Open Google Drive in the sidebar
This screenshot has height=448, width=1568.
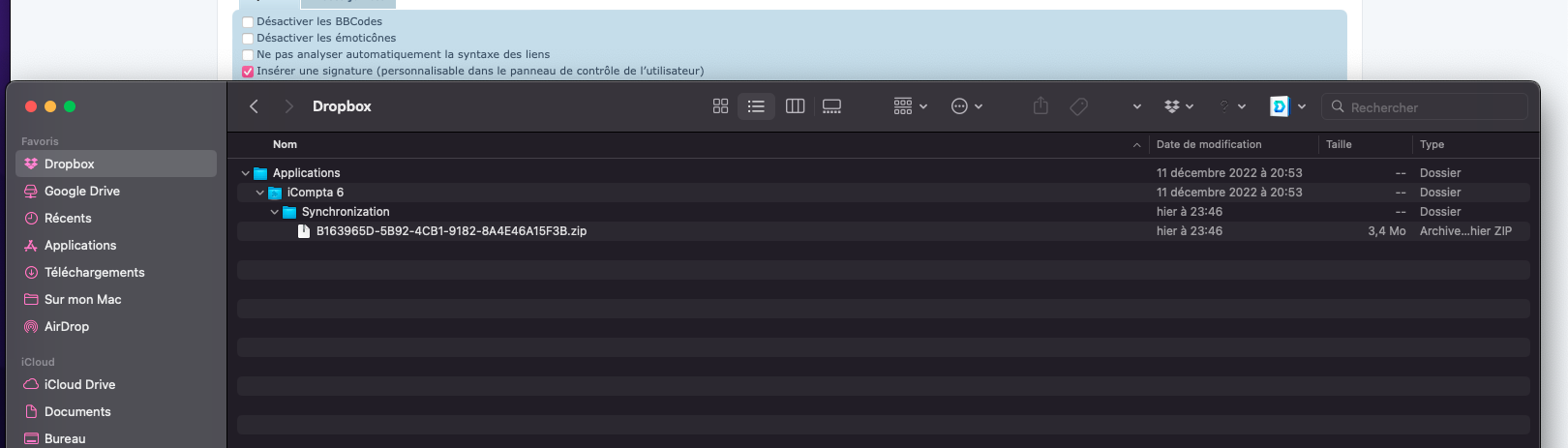pos(116,191)
